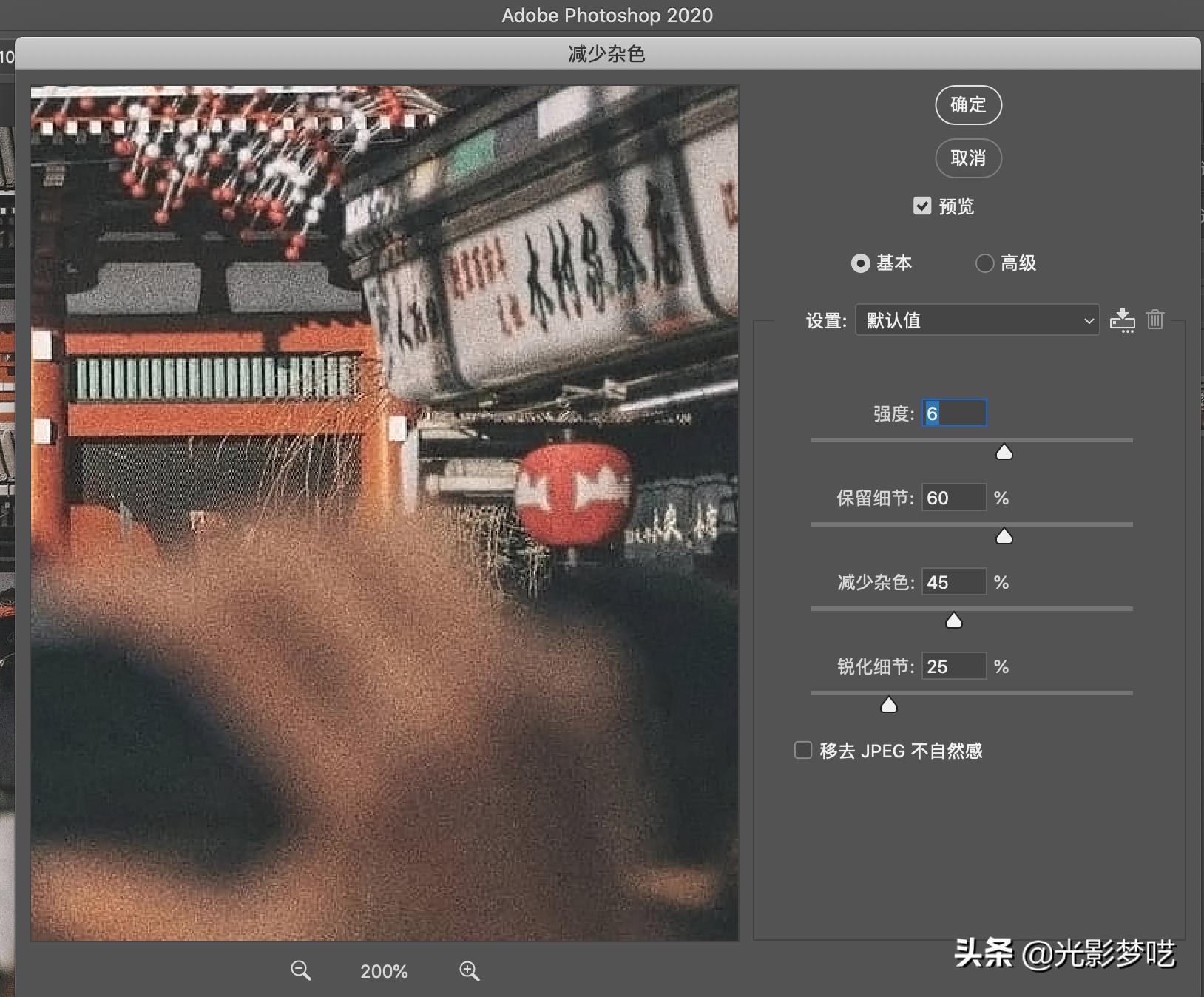Click the 锐化细节 slider handle

(889, 705)
